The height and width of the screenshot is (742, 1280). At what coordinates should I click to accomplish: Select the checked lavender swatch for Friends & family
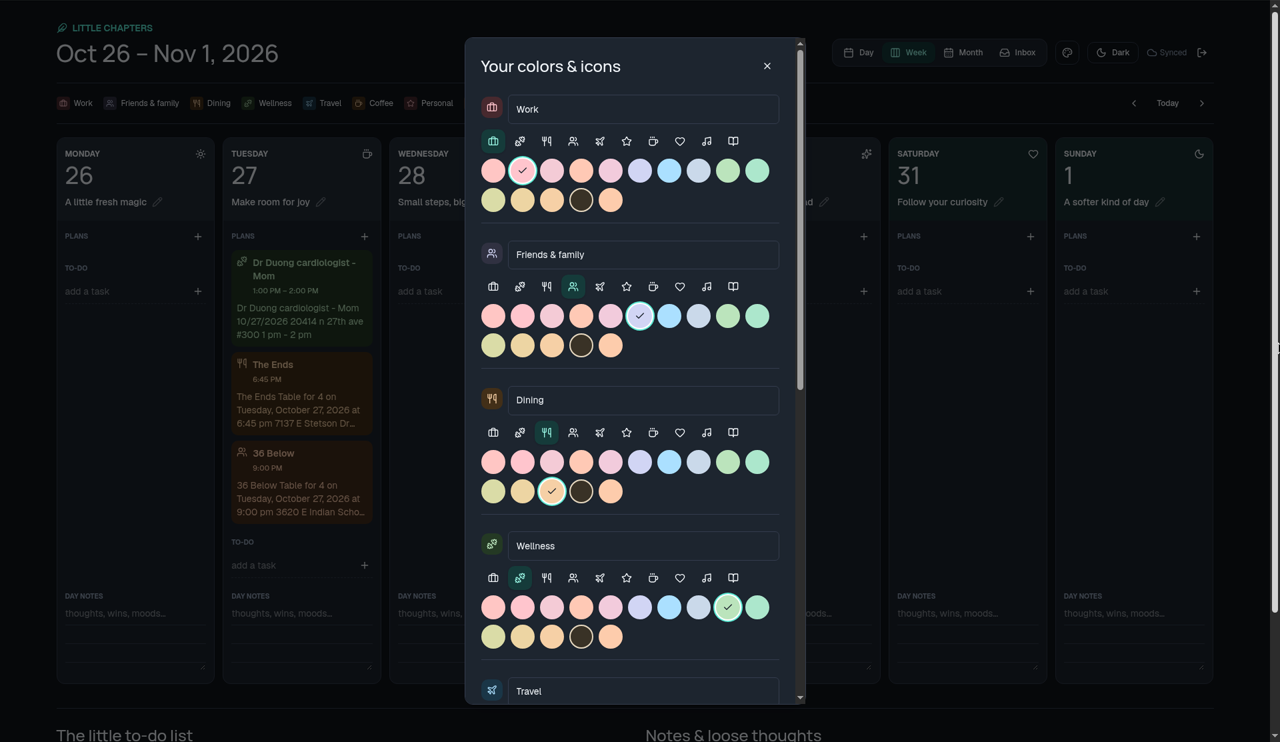tap(640, 316)
